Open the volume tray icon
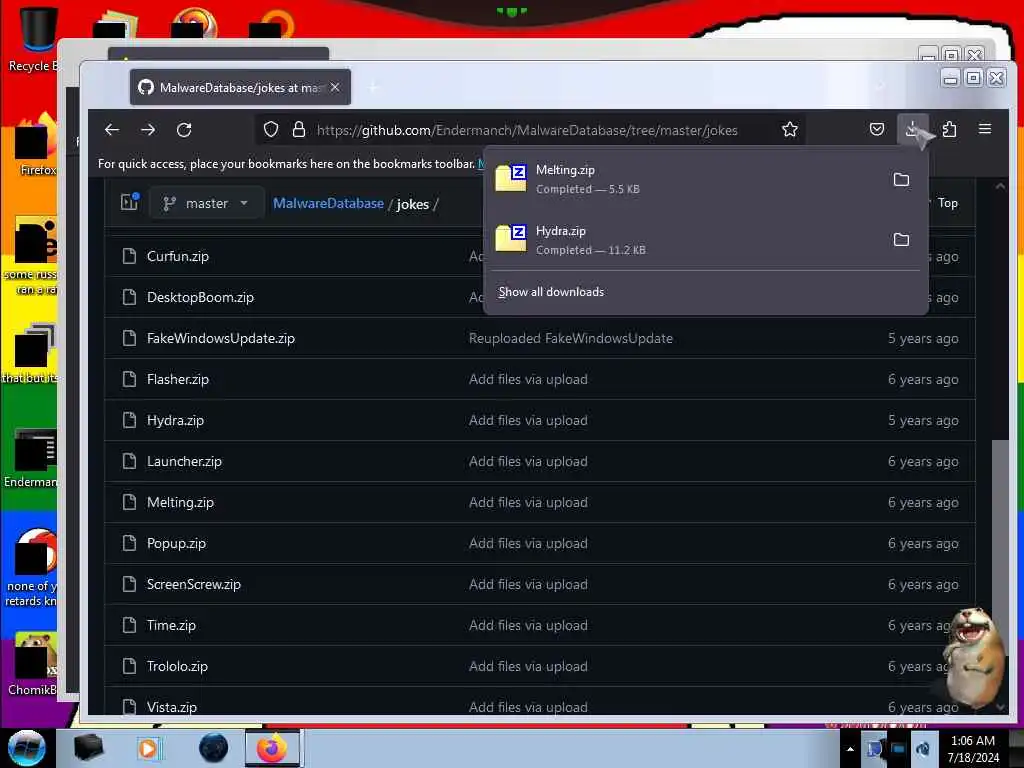Screen dimensions: 1024x768 coord(923,749)
